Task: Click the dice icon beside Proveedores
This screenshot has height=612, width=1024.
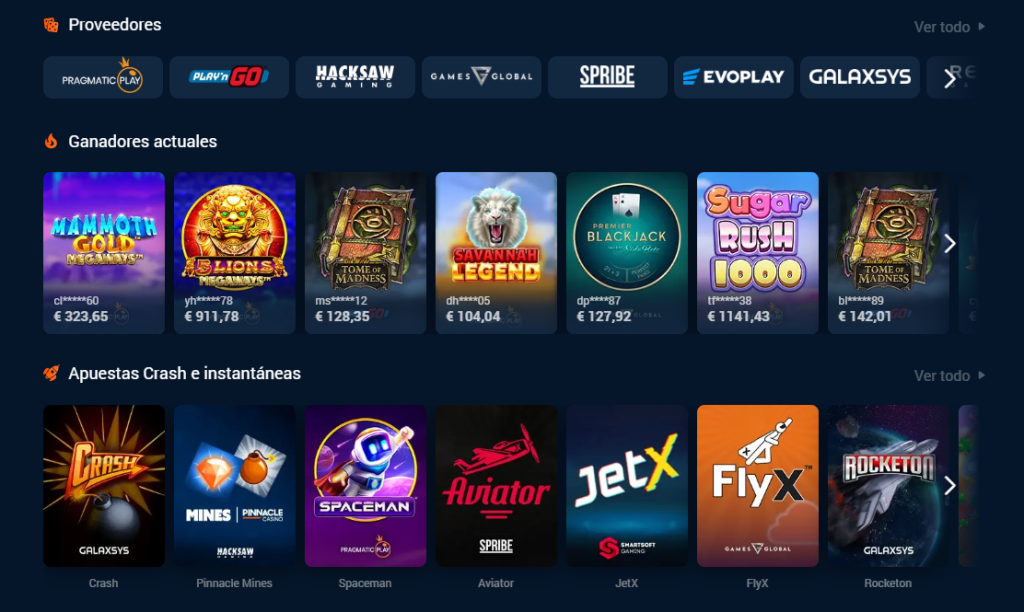Action: (x=51, y=25)
